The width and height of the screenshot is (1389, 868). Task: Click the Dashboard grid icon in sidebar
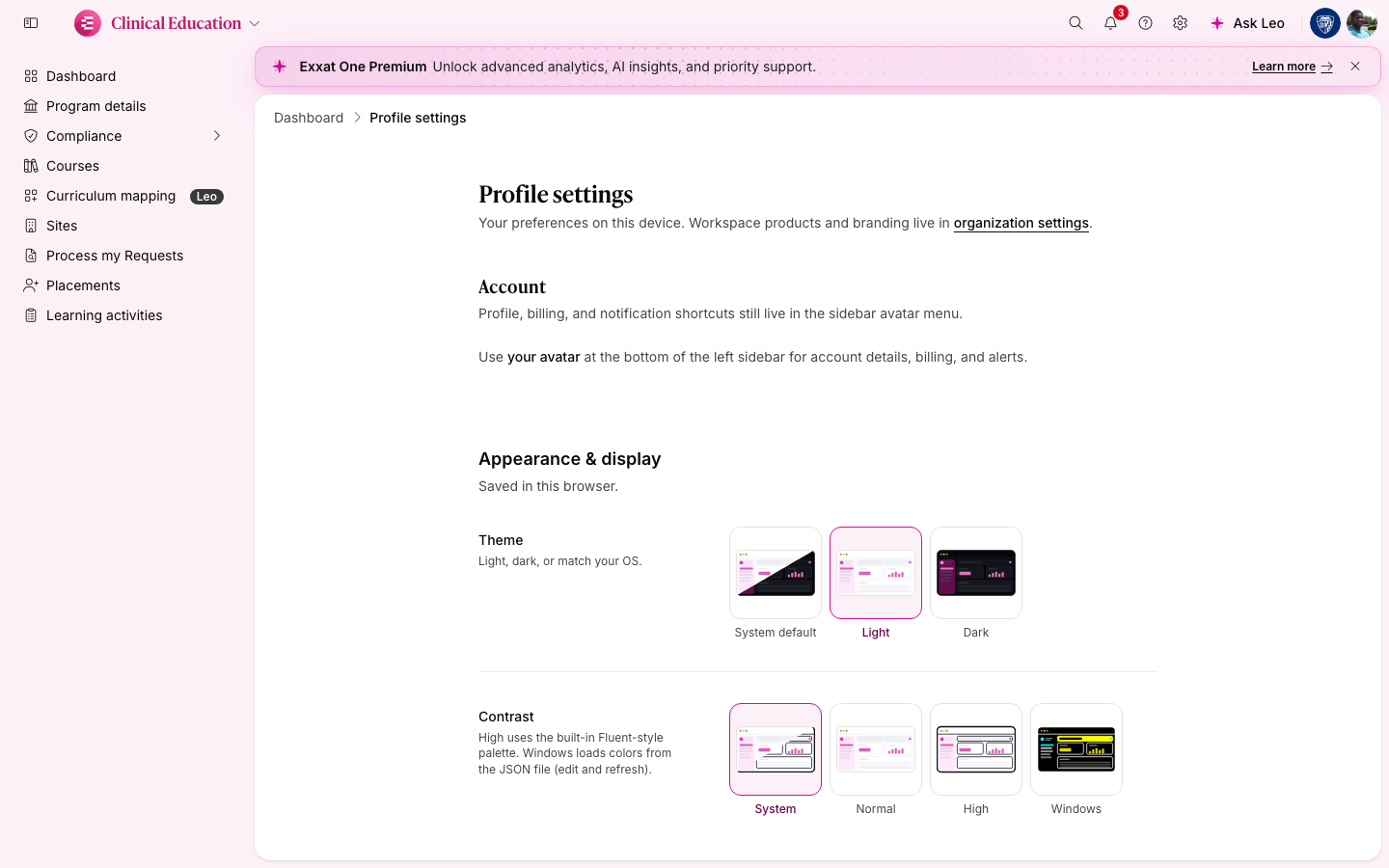[x=31, y=76]
